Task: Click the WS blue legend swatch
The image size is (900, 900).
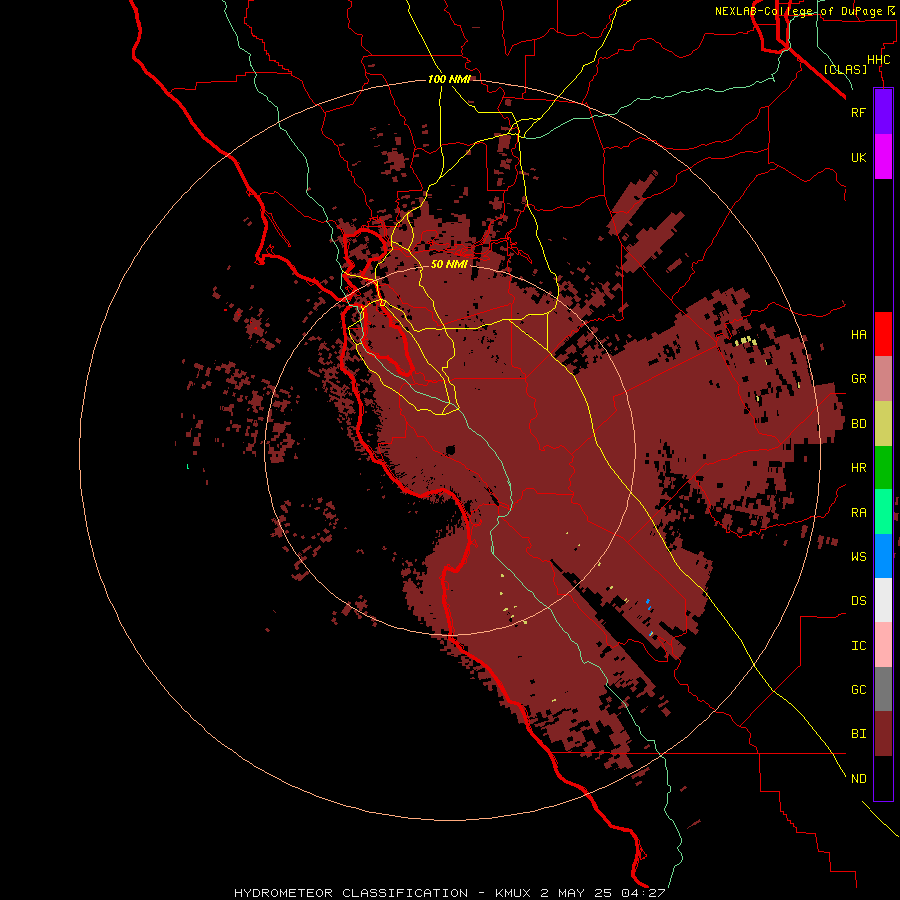Action: pos(883,556)
